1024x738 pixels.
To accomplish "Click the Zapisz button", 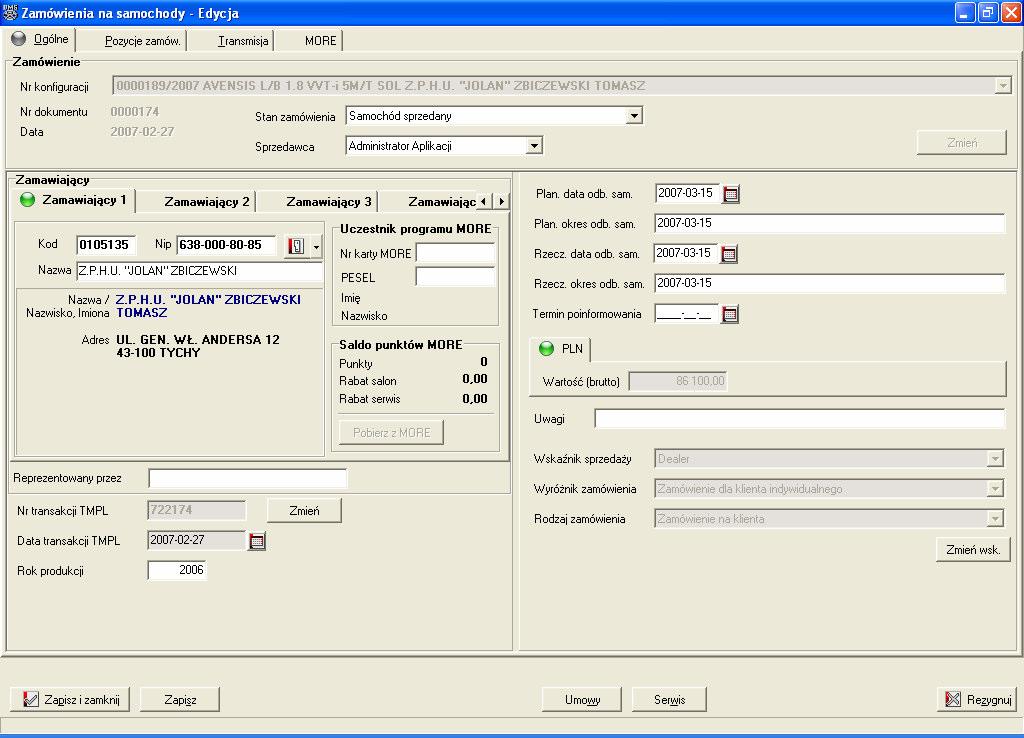I will 180,699.
